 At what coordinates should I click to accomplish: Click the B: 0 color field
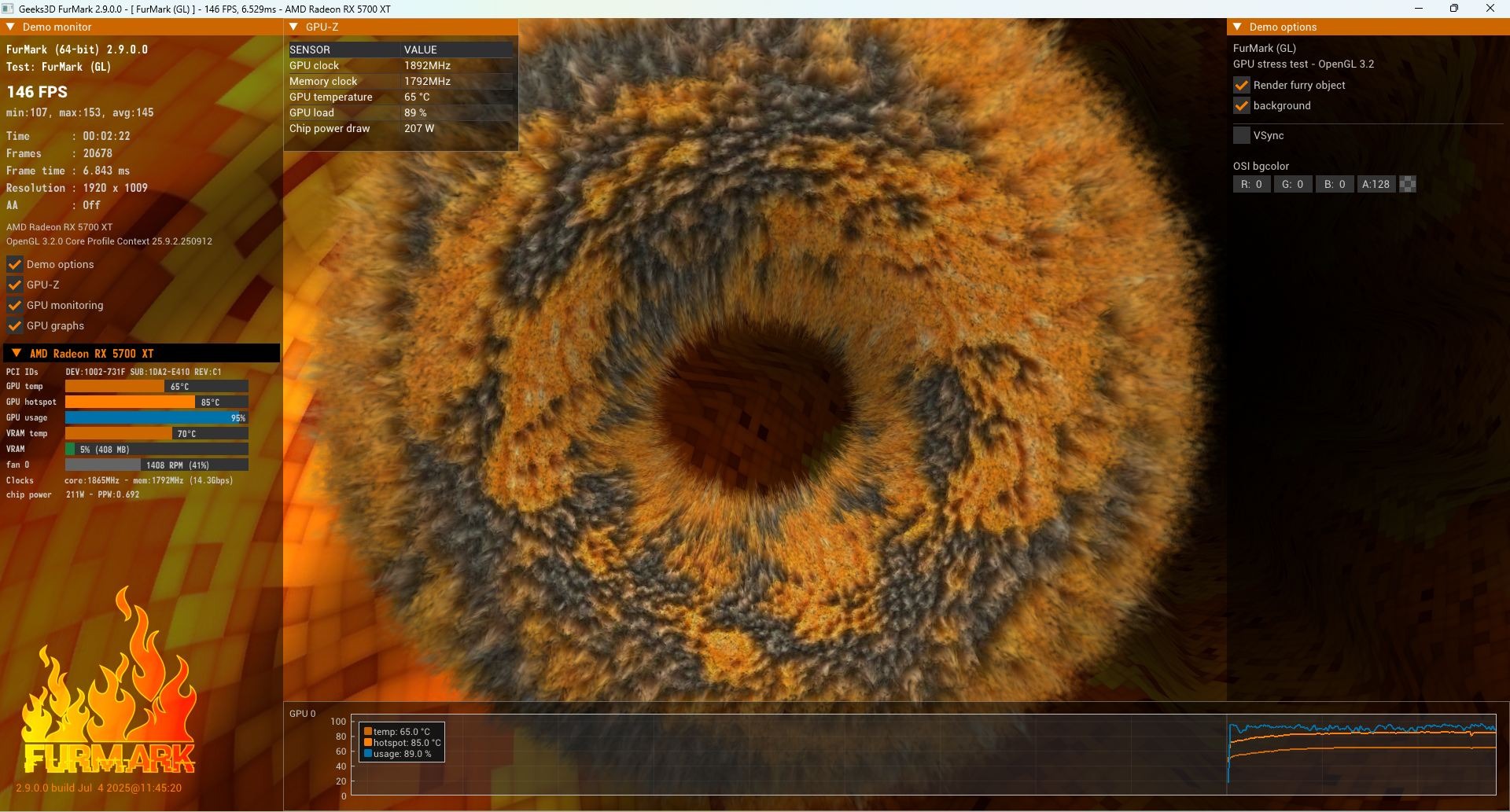1335,184
